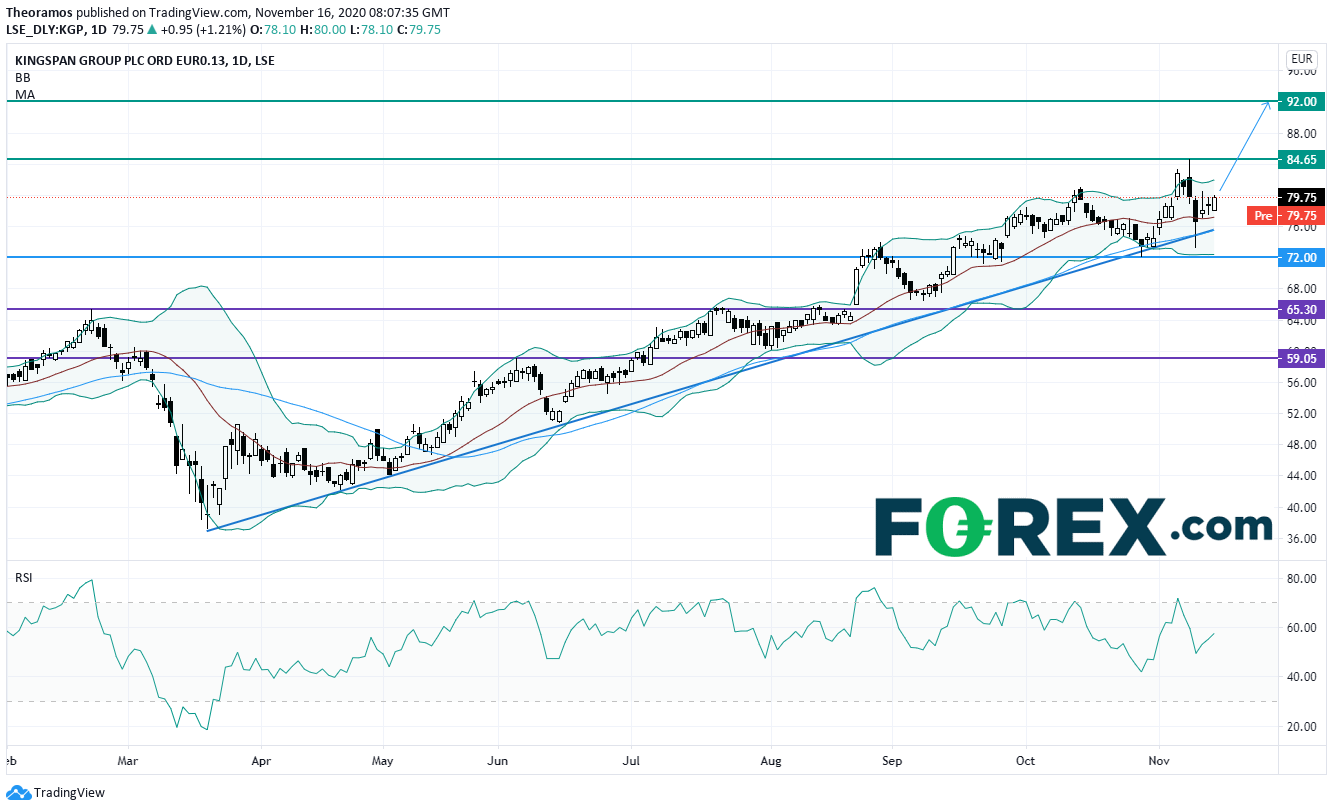Click the 72.00 support level label
The width and height of the screenshot is (1333, 811).
[1301, 257]
